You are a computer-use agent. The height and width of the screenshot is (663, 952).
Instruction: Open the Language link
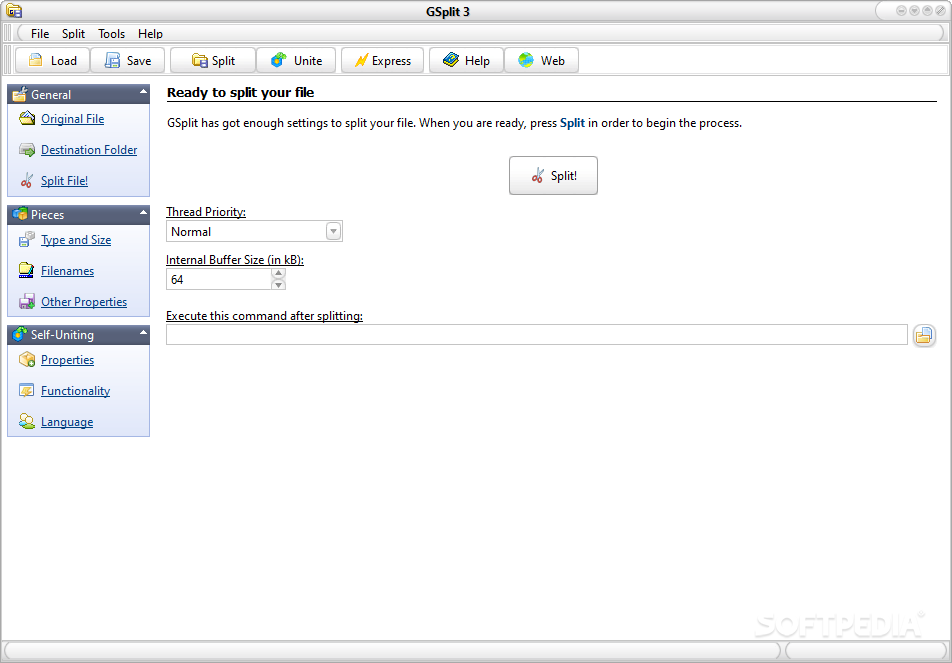click(67, 422)
